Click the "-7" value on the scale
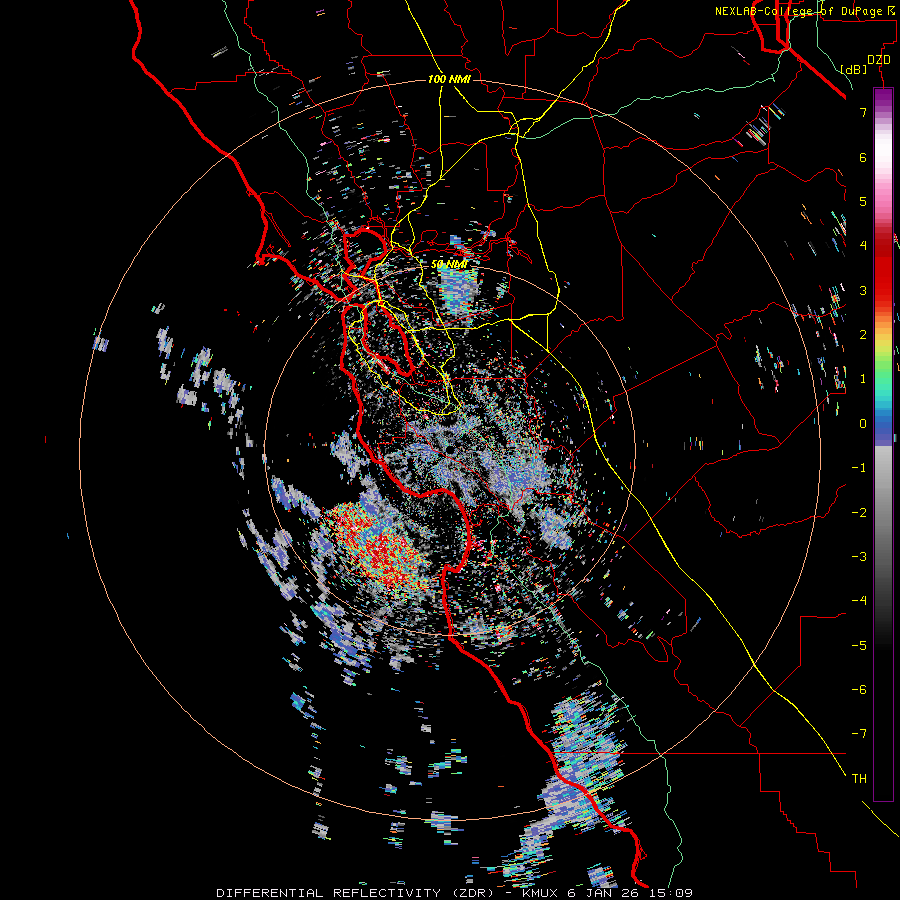Image resolution: width=900 pixels, height=900 pixels. coord(859,734)
